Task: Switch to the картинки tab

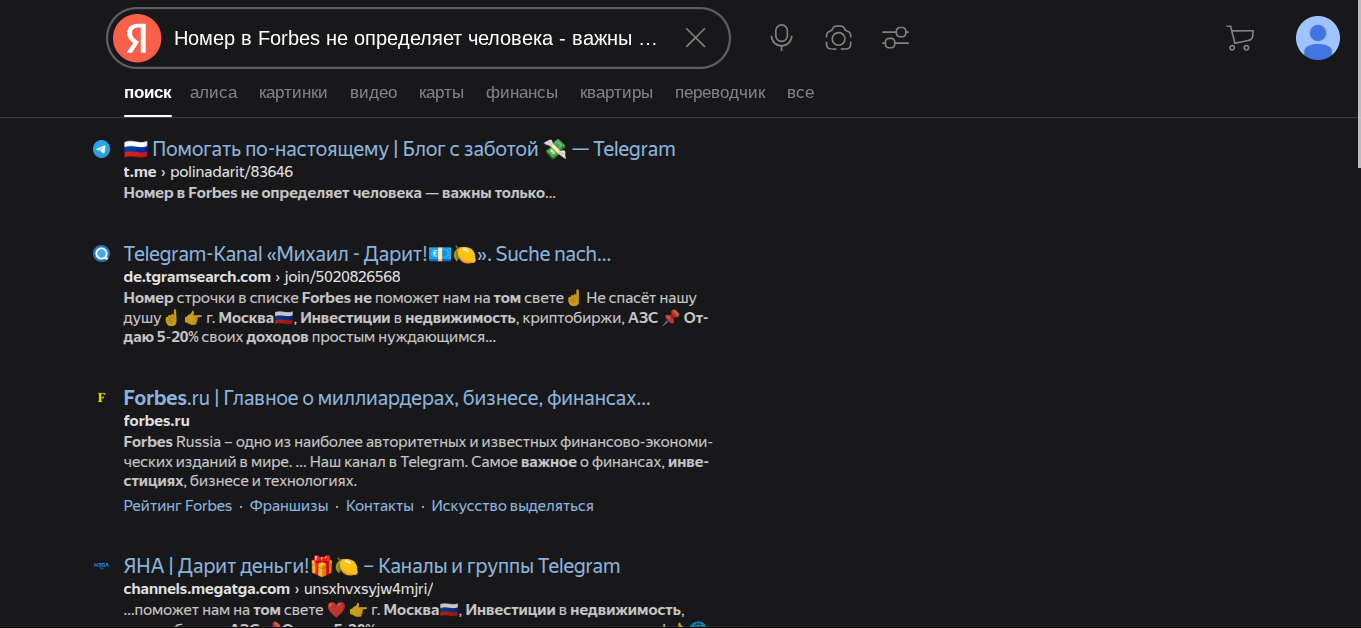Action: [x=293, y=92]
